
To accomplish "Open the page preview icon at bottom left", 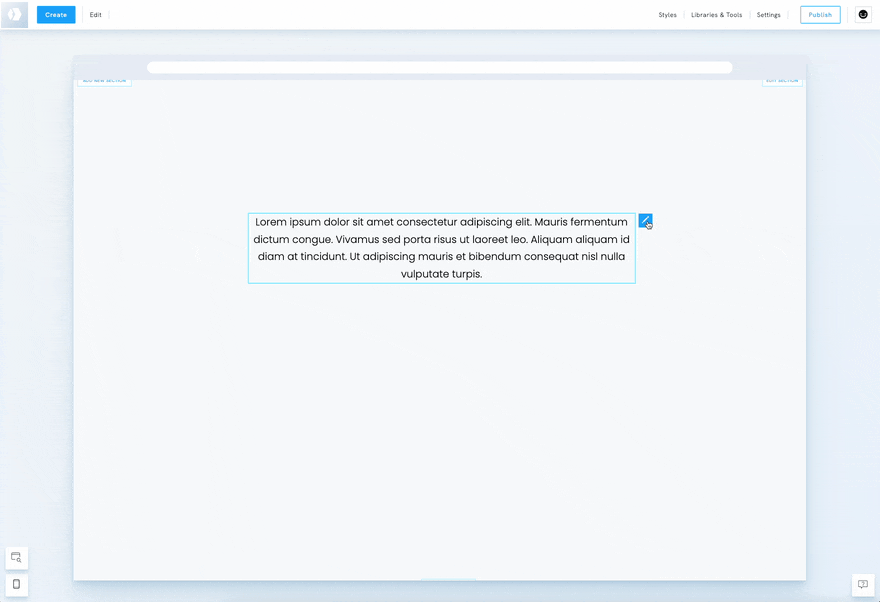I will [x=16, y=558].
